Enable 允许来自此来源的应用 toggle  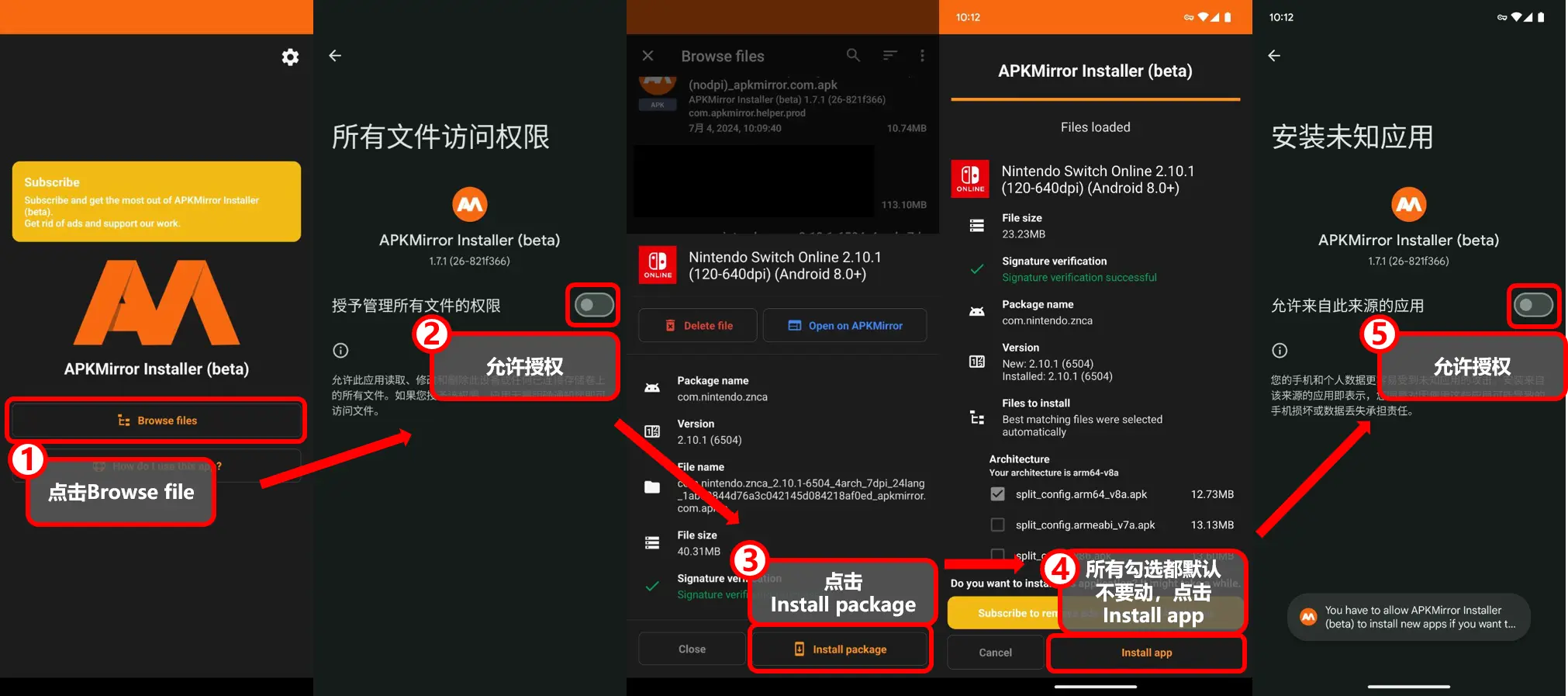pos(1533,306)
